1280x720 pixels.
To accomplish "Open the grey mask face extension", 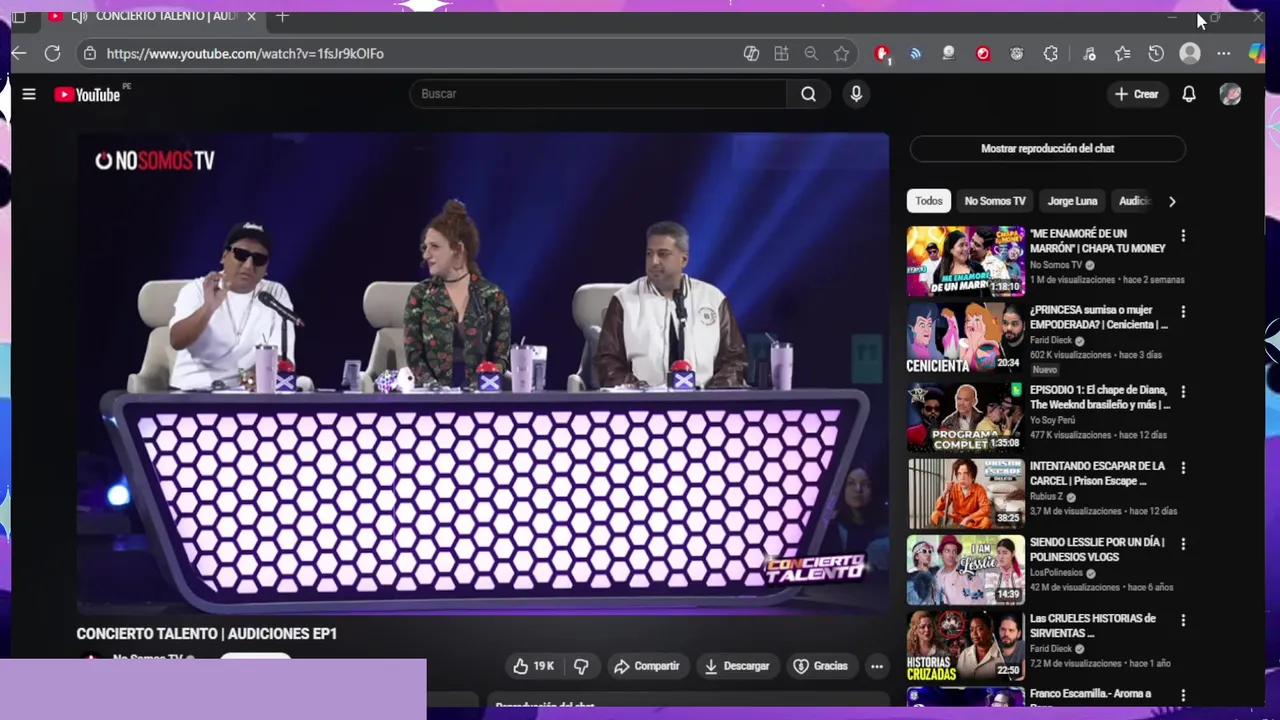I will tap(1017, 54).
